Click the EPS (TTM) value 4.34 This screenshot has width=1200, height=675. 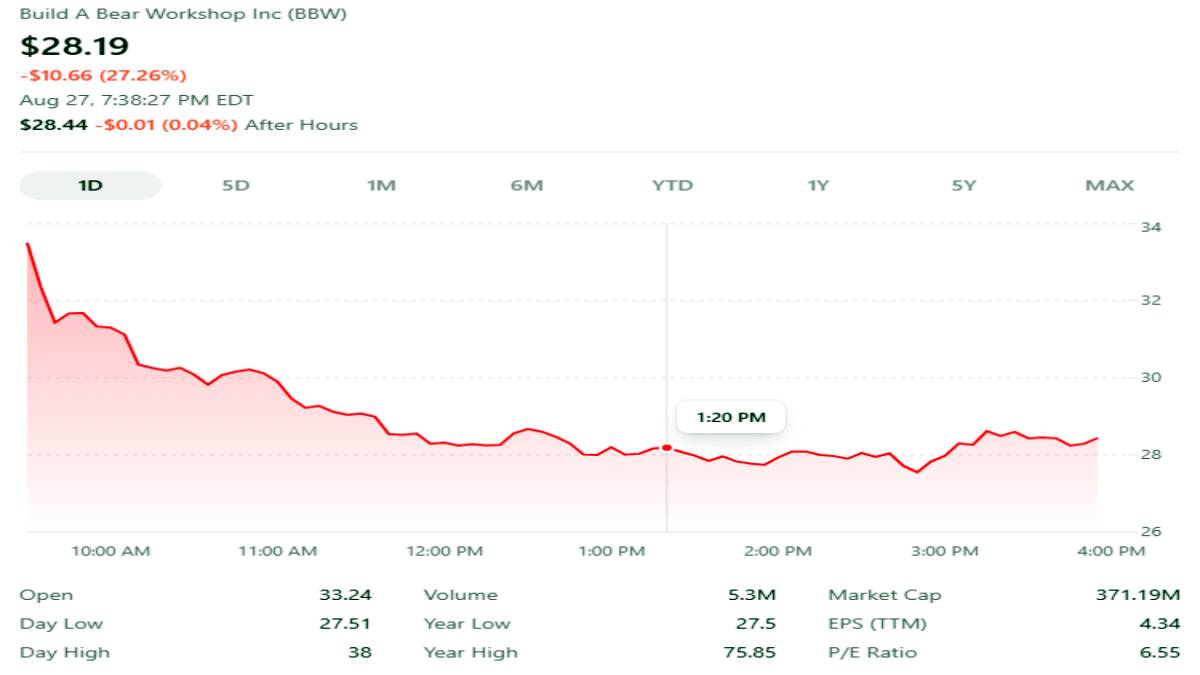tap(1161, 624)
